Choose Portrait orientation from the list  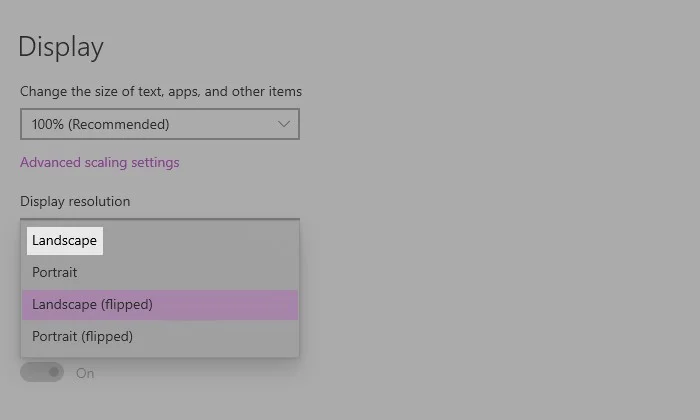(160, 272)
